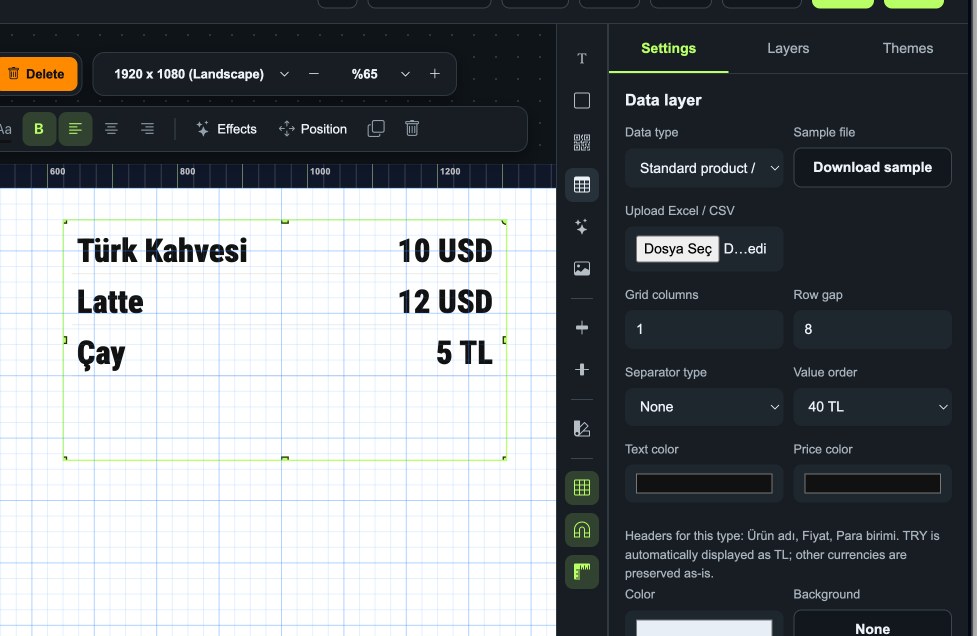Click the vertical line tool icon
Viewport: 977px width, 636px height.
coord(582,369)
